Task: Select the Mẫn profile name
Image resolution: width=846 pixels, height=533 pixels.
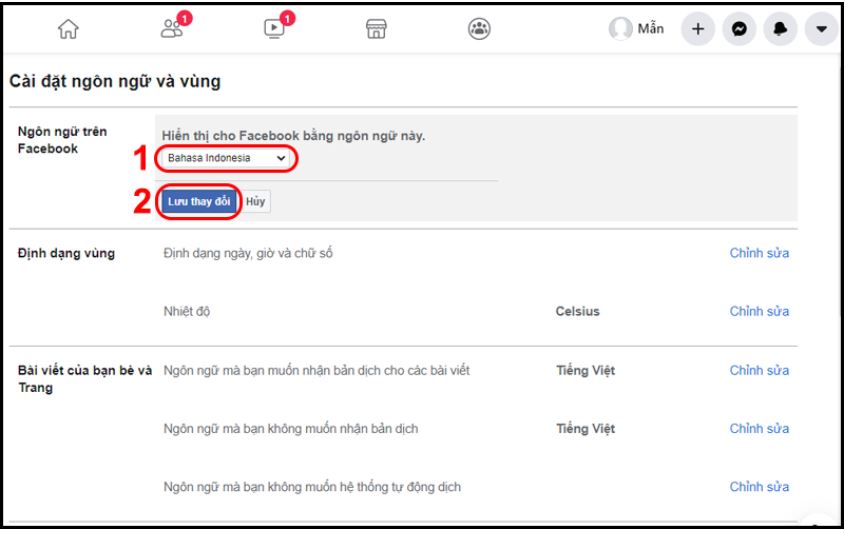Action: point(651,28)
